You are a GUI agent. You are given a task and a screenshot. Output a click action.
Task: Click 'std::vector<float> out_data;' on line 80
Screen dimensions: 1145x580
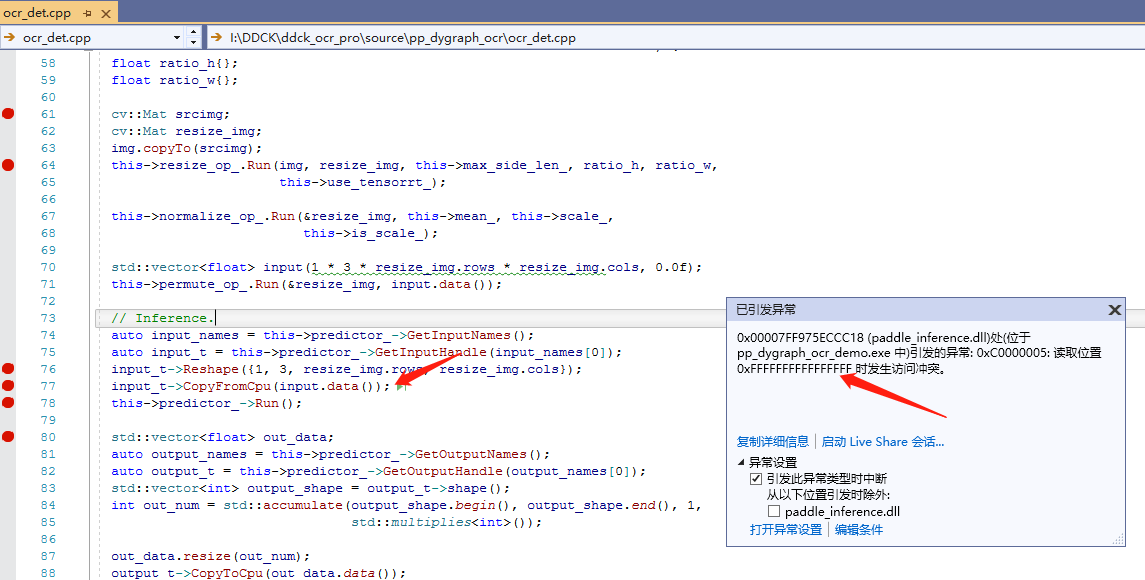click(x=222, y=437)
